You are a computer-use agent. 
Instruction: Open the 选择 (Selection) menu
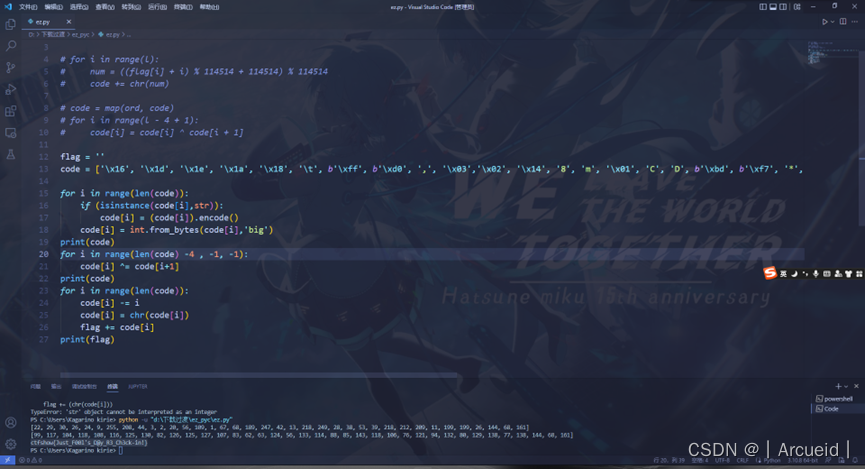79,7
